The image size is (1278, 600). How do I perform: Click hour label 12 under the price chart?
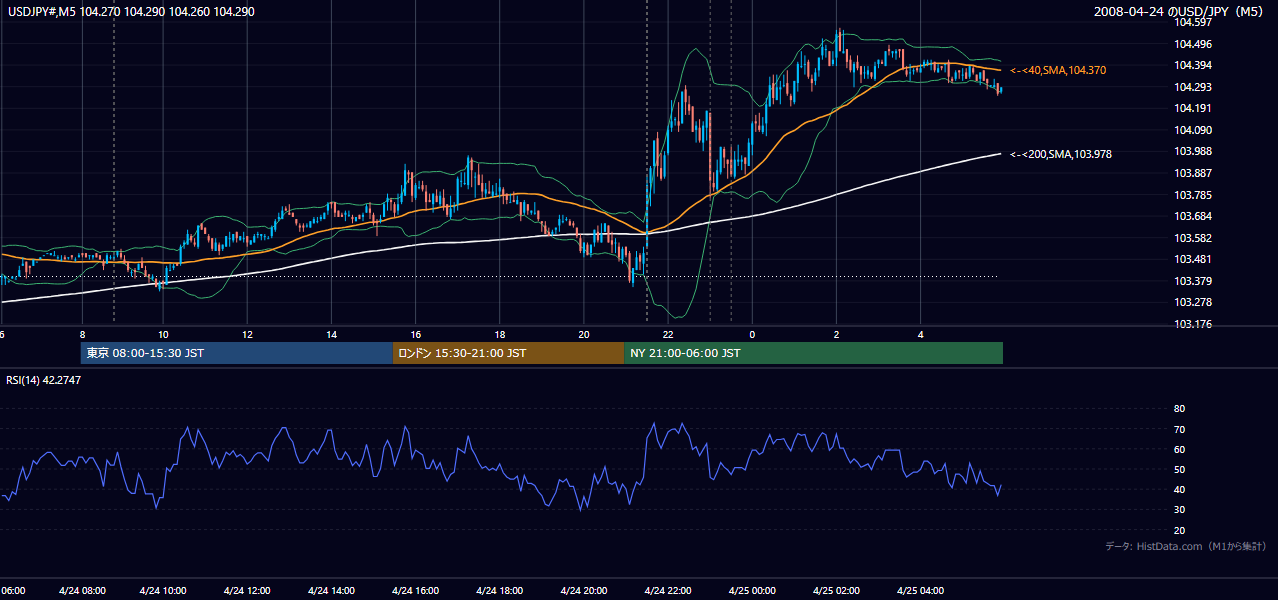coord(247,334)
